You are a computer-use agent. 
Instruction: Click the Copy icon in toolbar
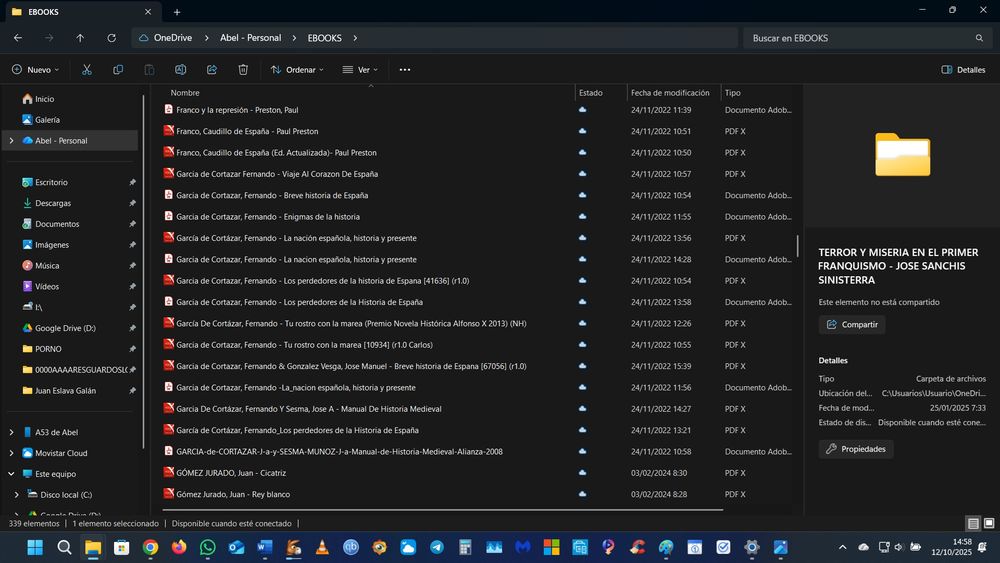point(118,70)
